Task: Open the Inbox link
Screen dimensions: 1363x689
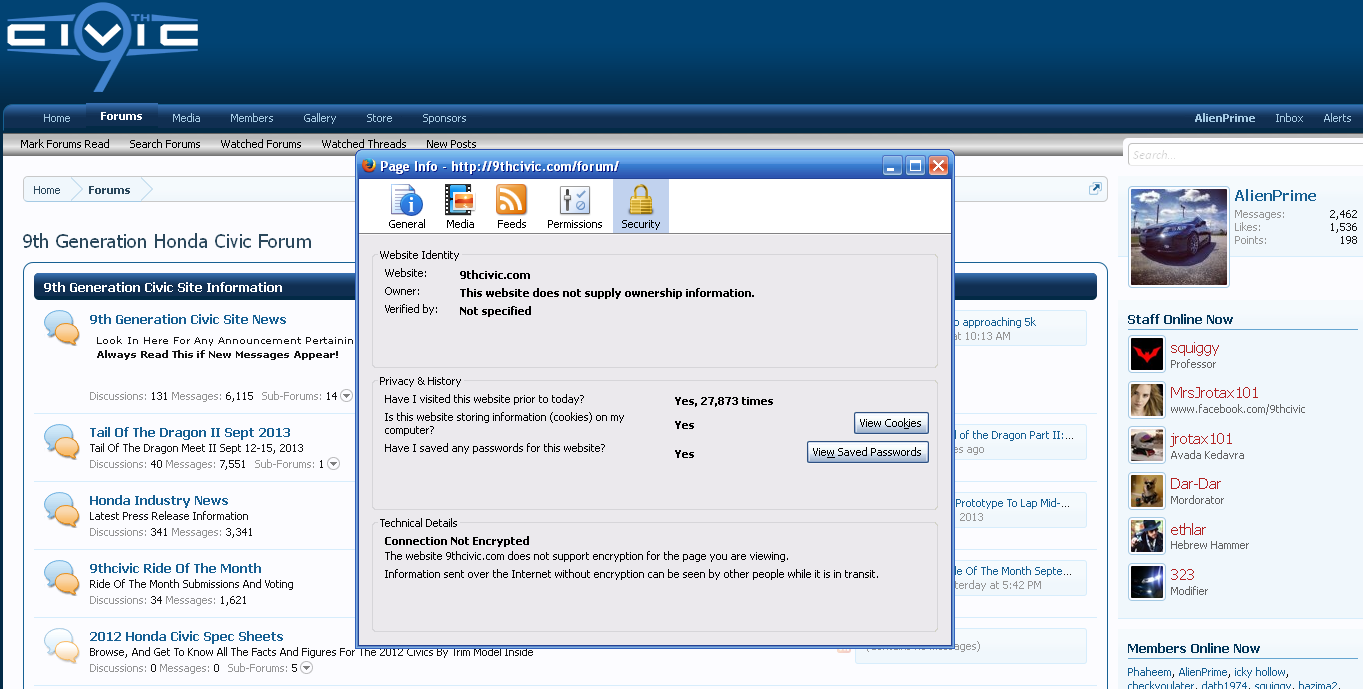Action: pyautogui.click(x=1289, y=118)
